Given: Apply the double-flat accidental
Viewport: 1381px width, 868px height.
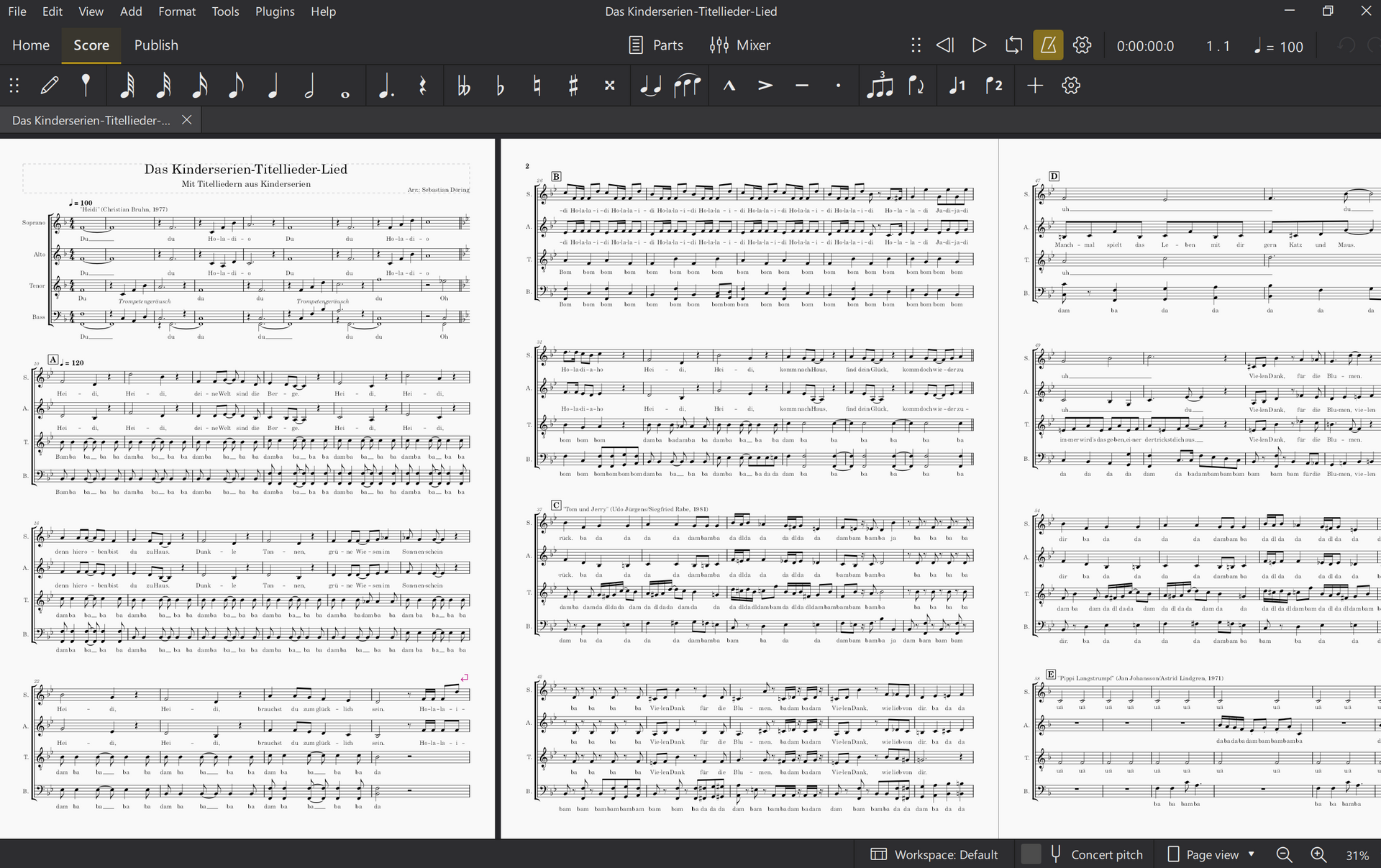Looking at the screenshot, I should click(x=464, y=86).
